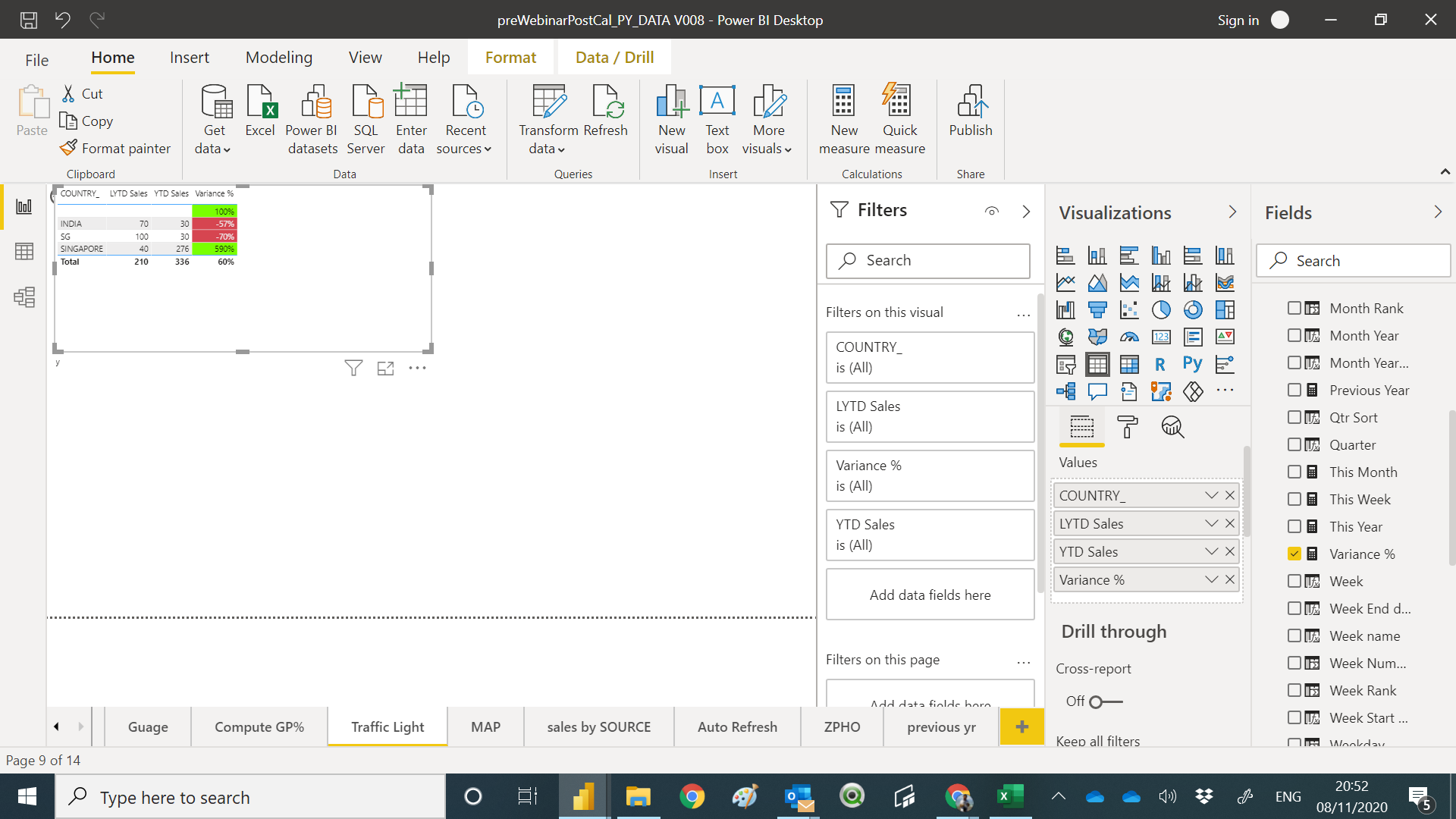Open the Analytics magnifier pane
Screen dimensions: 1456x819
point(1172,427)
